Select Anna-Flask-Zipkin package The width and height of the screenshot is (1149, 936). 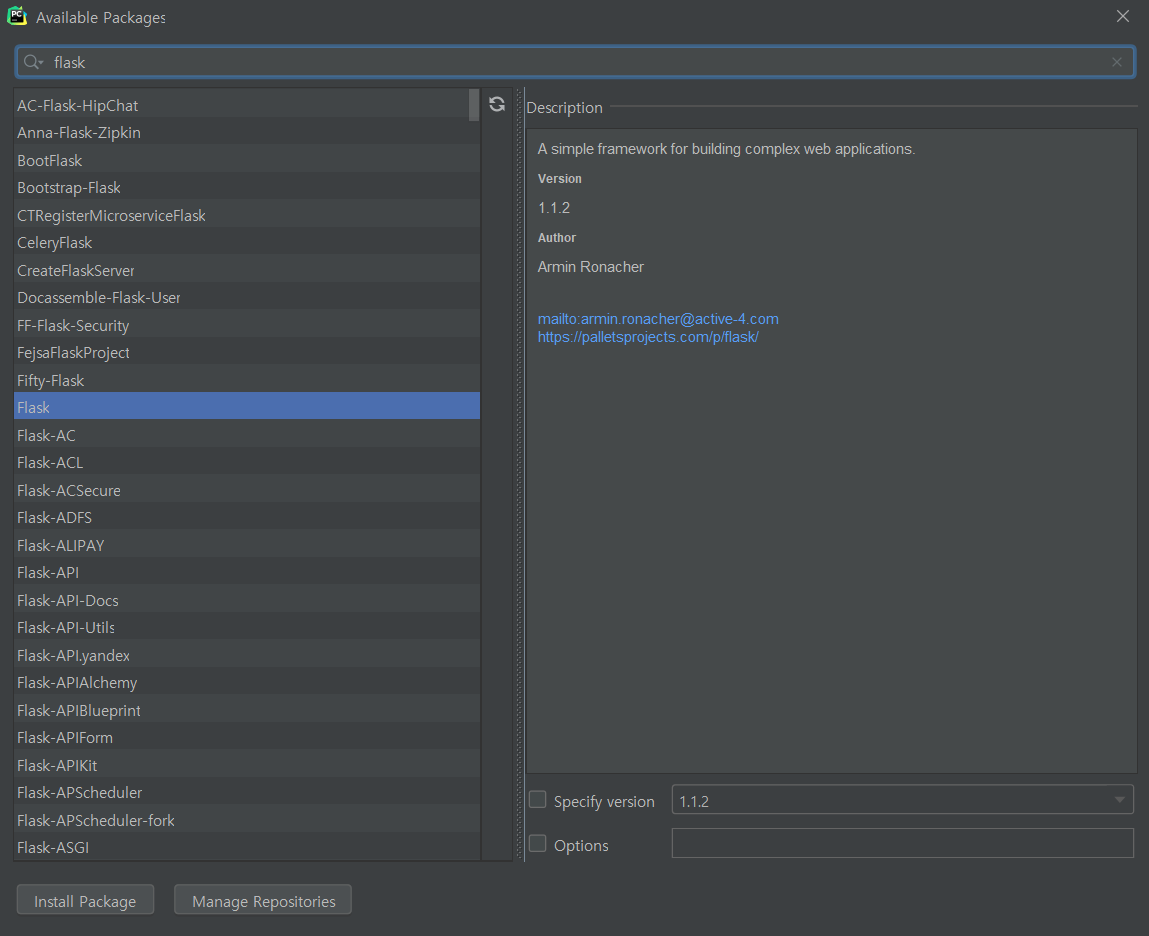[x=247, y=133]
